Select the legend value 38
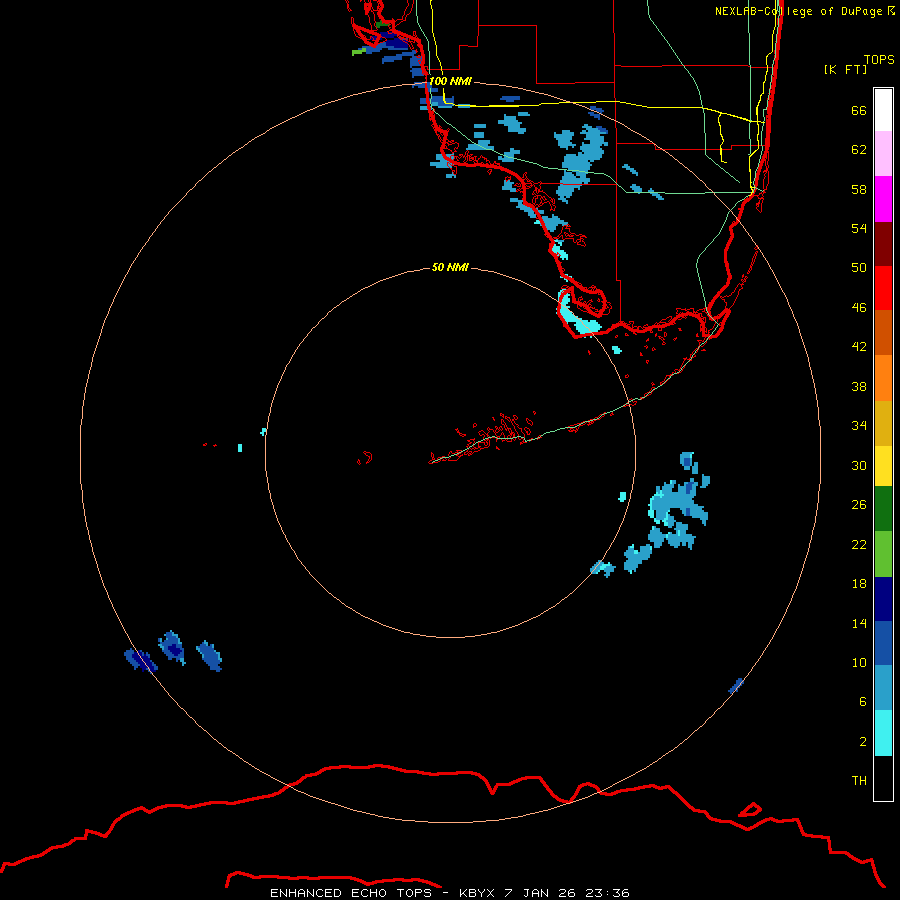Image resolution: width=900 pixels, height=900 pixels. (859, 386)
